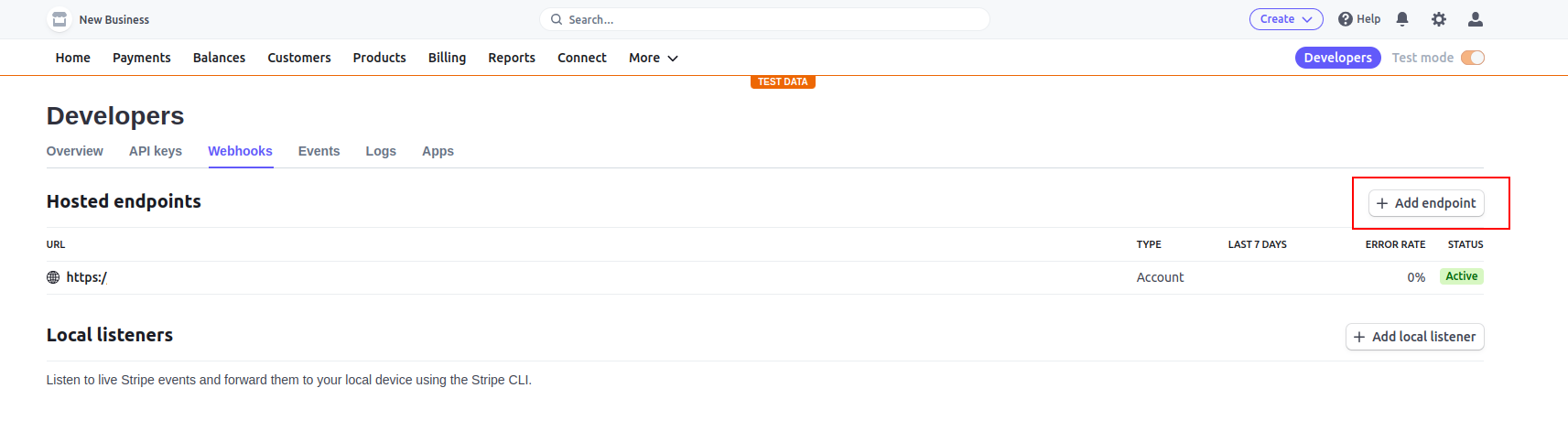
Task: Go to Home in navigation
Action: click(73, 58)
